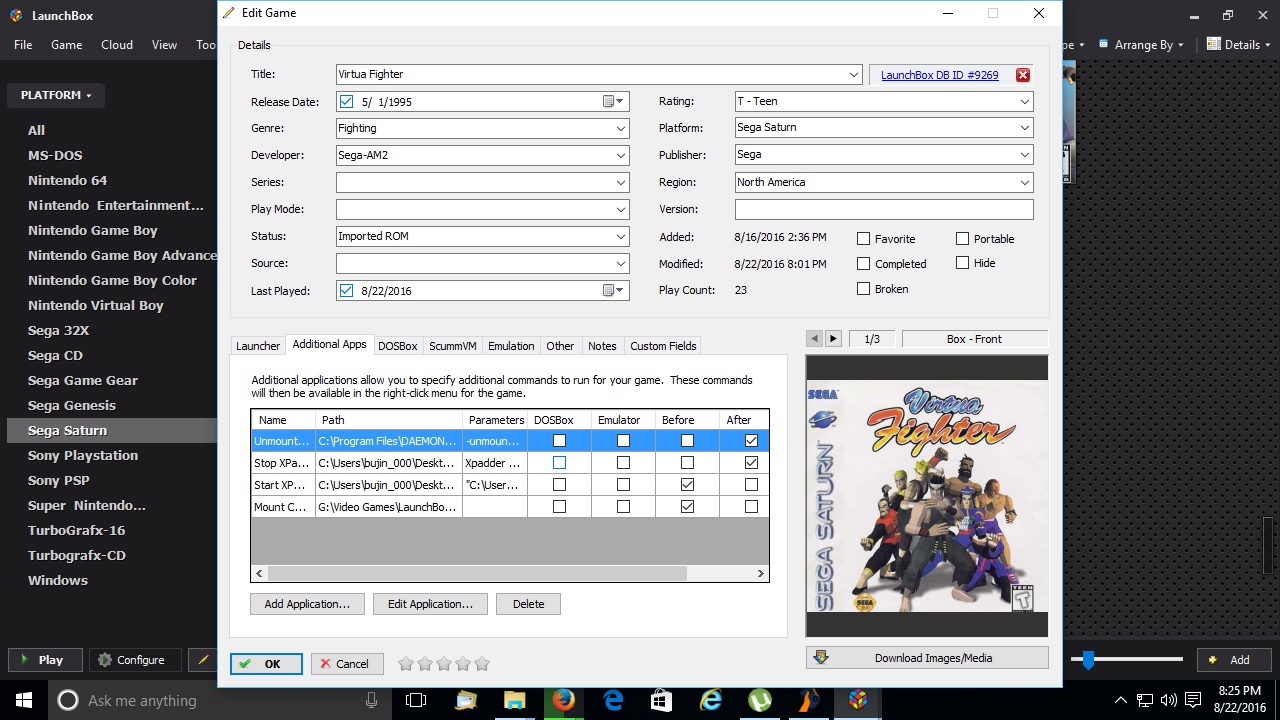The width and height of the screenshot is (1280, 720).
Task: Check the Broken checkbox
Action: pos(864,289)
